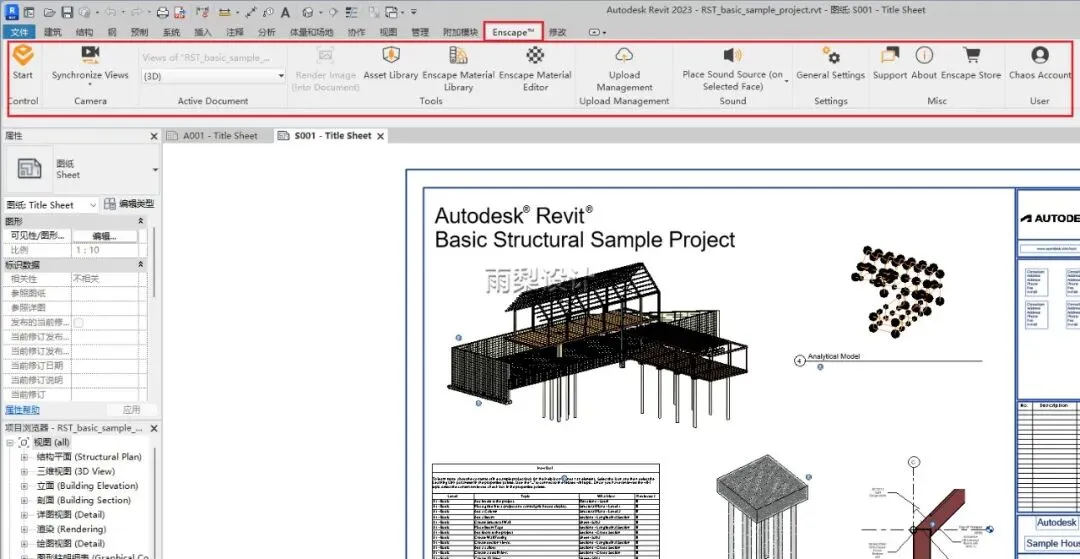Click the Analytical Model view title

[833, 357]
